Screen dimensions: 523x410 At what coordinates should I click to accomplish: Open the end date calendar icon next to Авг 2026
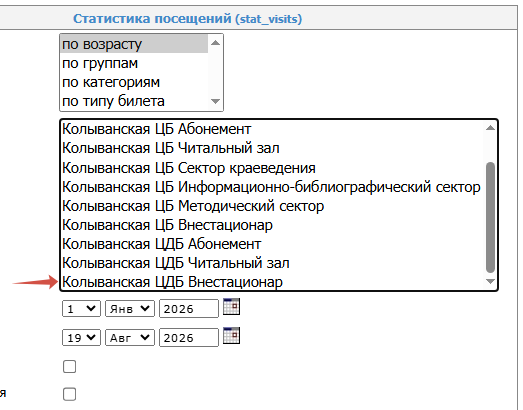[231, 335]
